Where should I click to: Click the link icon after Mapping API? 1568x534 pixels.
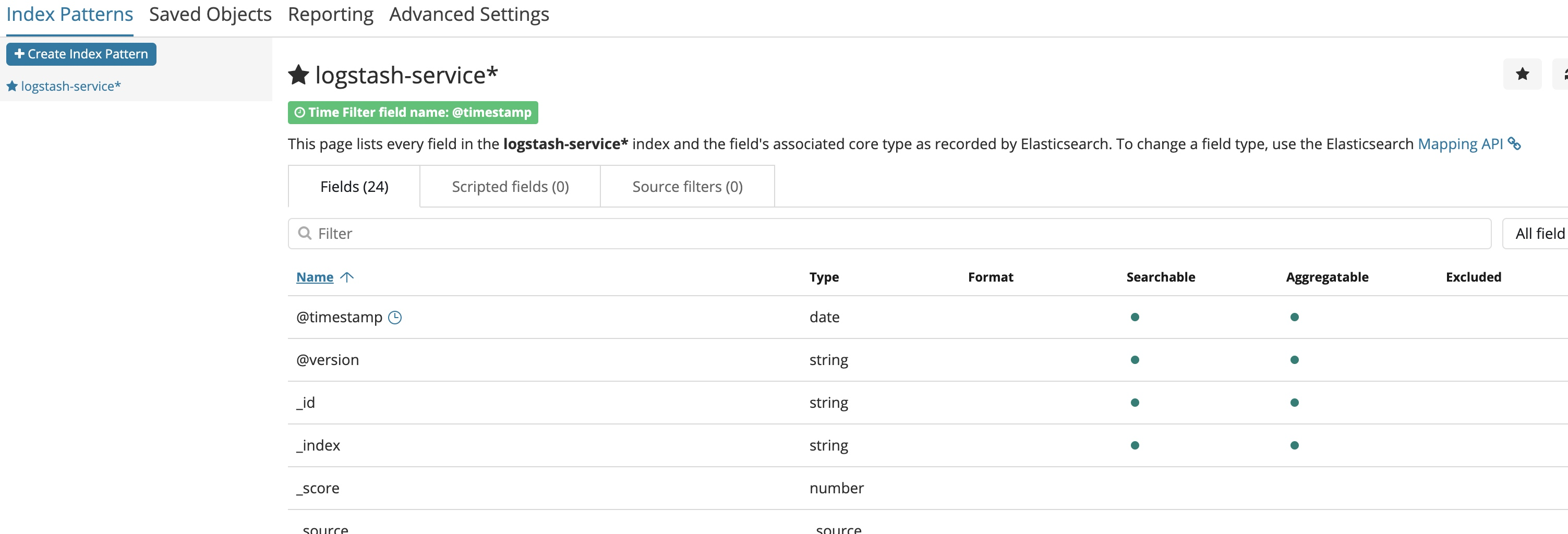tap(1514, 144)
